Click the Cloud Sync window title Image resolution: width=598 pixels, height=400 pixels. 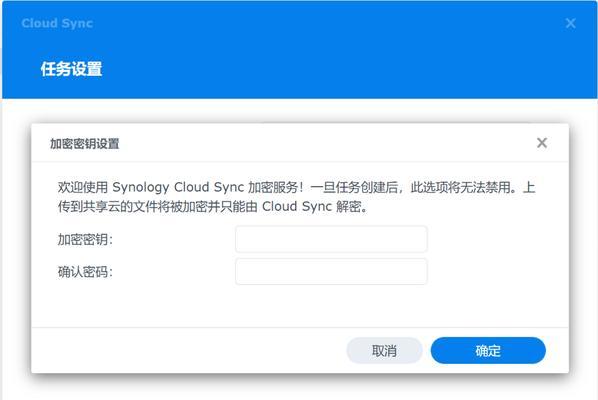pos(57,23)
